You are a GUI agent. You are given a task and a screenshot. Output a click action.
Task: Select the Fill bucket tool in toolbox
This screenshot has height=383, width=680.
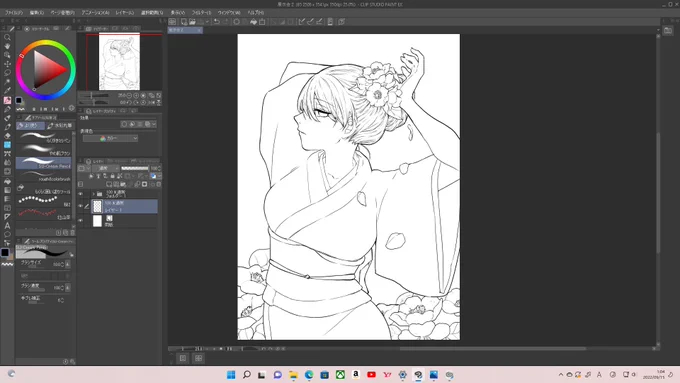[7, 181]
